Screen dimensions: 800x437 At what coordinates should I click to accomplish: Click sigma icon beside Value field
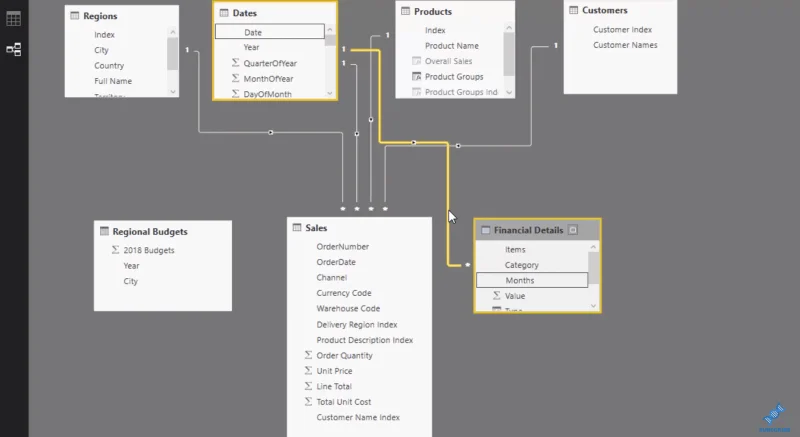click(x=496, y=295)
